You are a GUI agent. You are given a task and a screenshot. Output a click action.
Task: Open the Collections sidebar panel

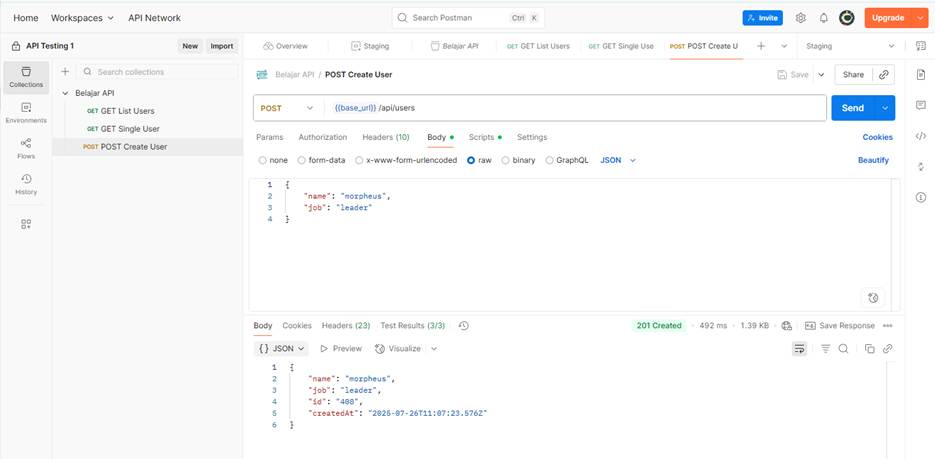pos(26,76)
